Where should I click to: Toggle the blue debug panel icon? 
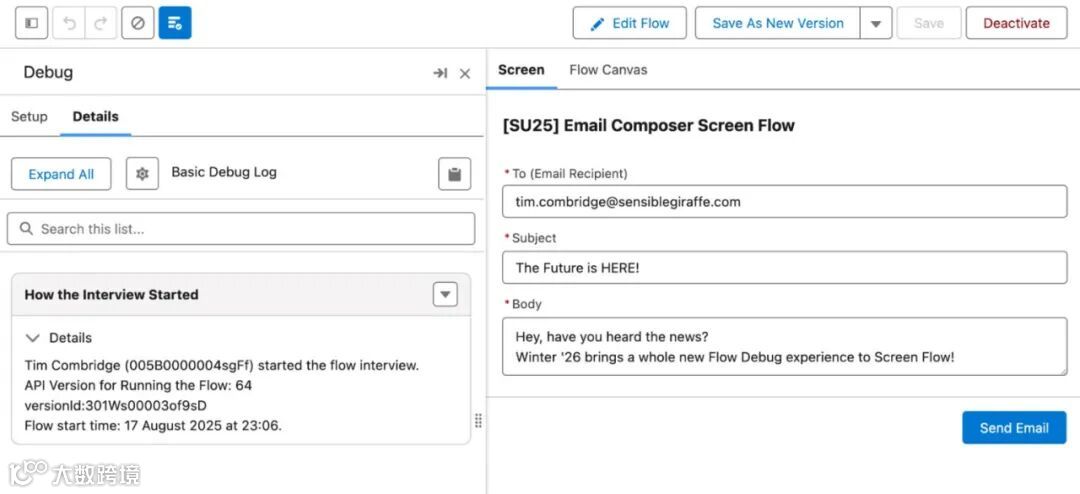tap(175, 23)
